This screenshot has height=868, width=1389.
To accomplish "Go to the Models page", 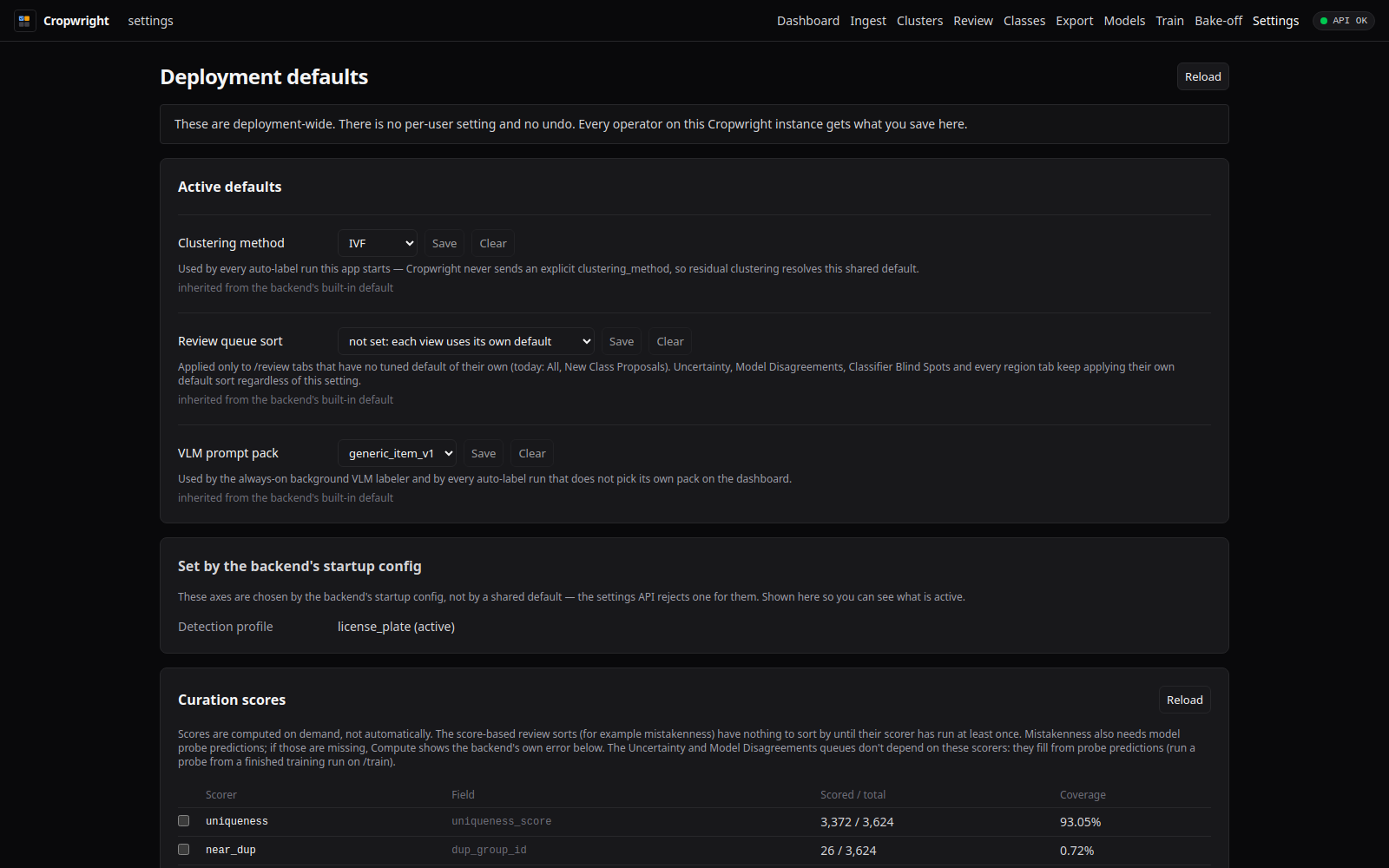I will coord(1124,21).
